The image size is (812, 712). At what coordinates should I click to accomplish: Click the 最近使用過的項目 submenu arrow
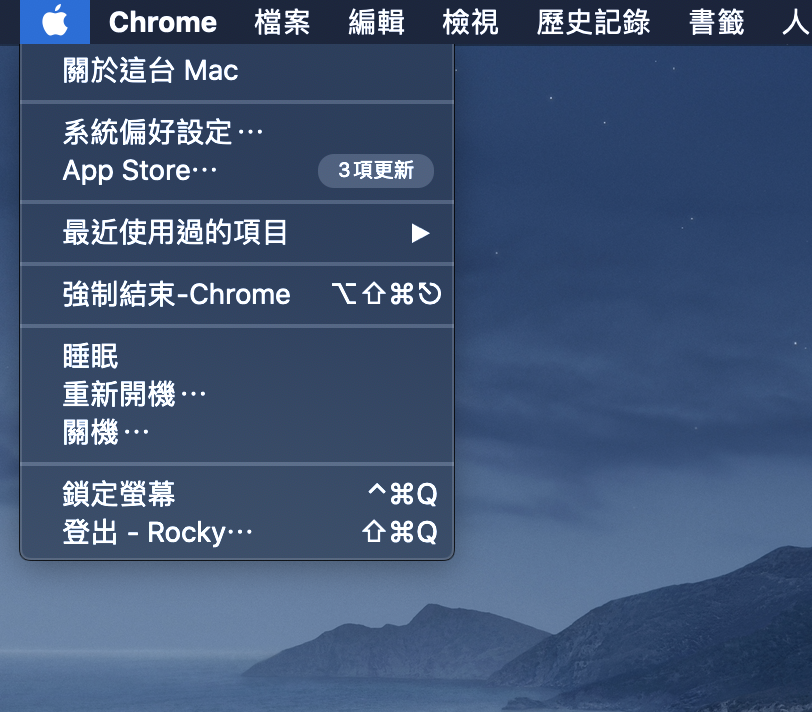(420, 233)
